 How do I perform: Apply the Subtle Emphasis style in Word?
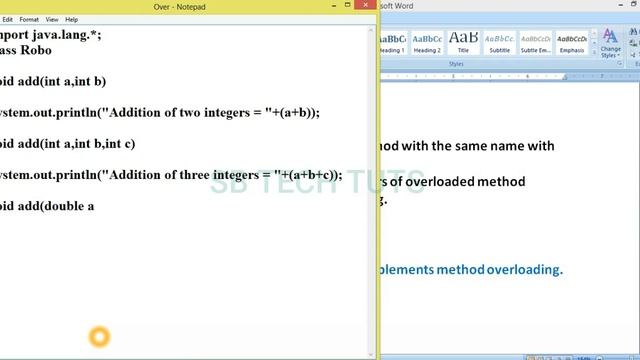pos(536,43)
